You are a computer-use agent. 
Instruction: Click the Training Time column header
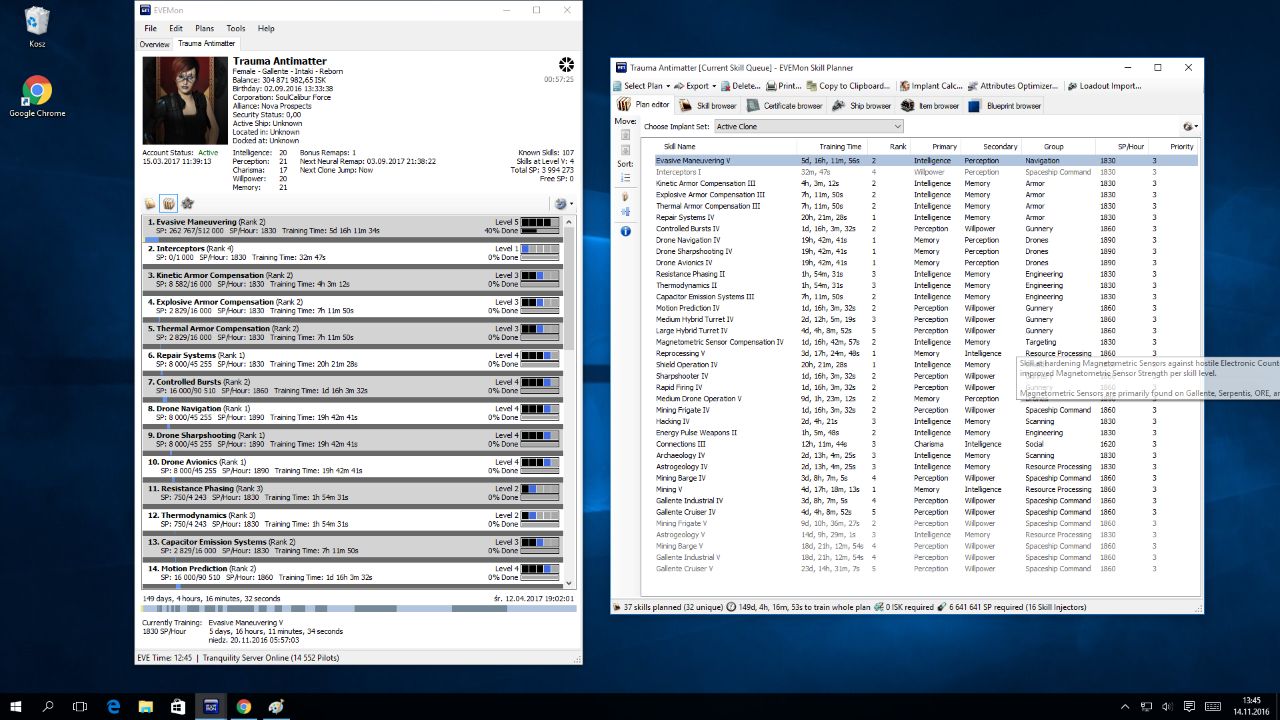pyautogui.click(x=839, y=146)
